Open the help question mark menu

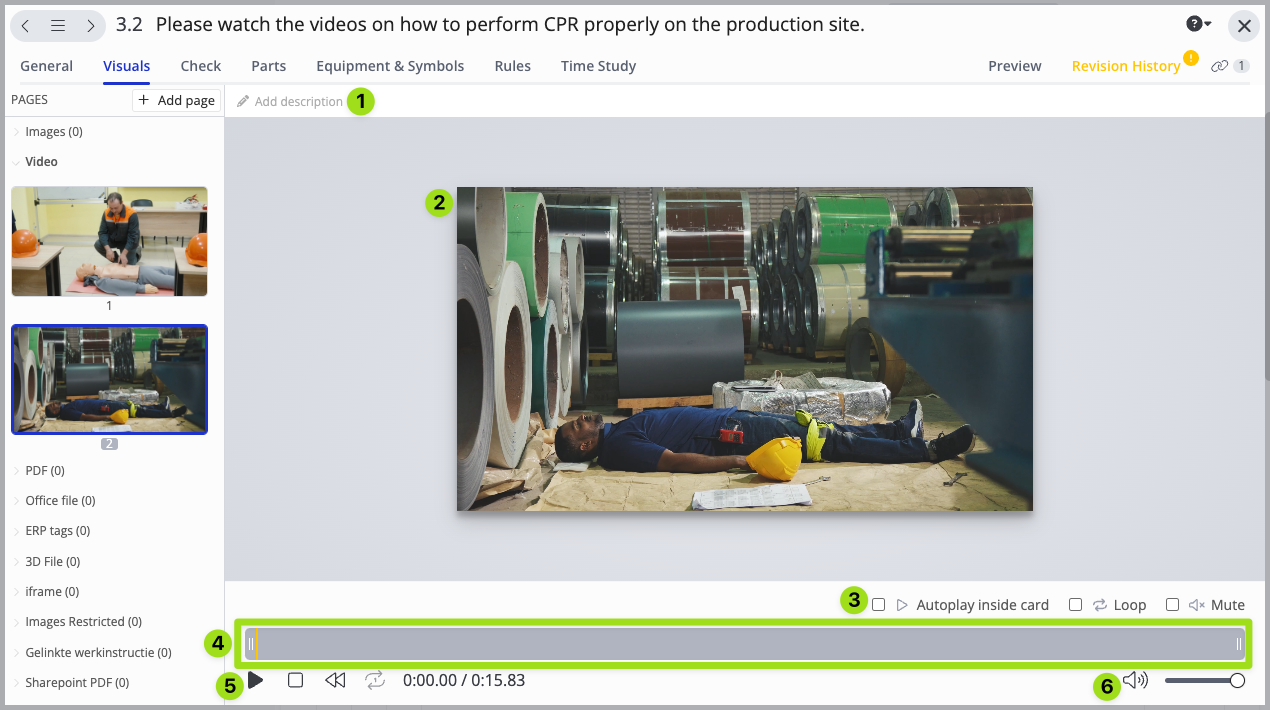click(x=1198, y=25)
